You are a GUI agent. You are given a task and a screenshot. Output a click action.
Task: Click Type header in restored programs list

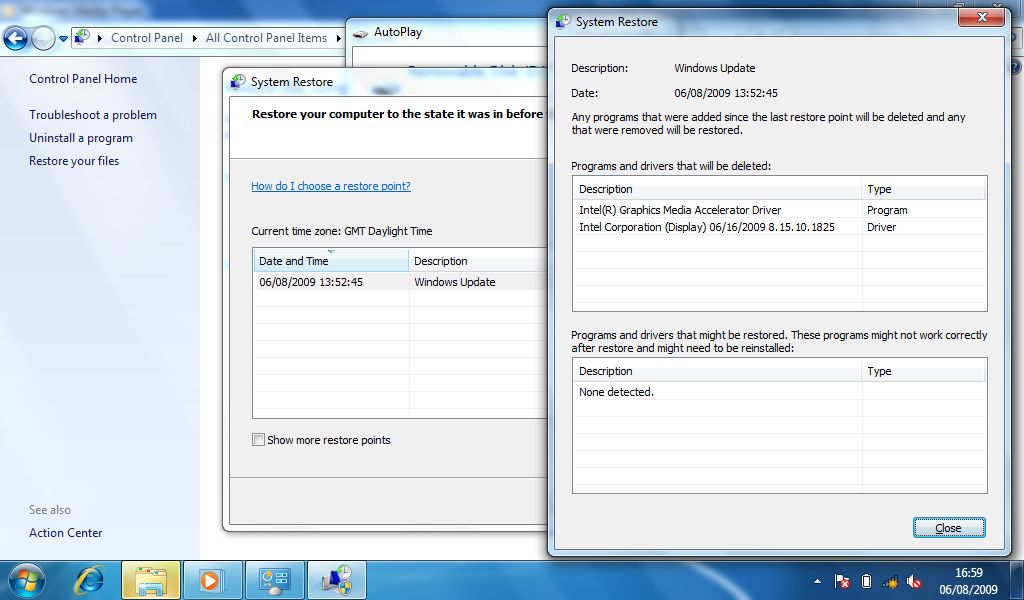point(923,371)
